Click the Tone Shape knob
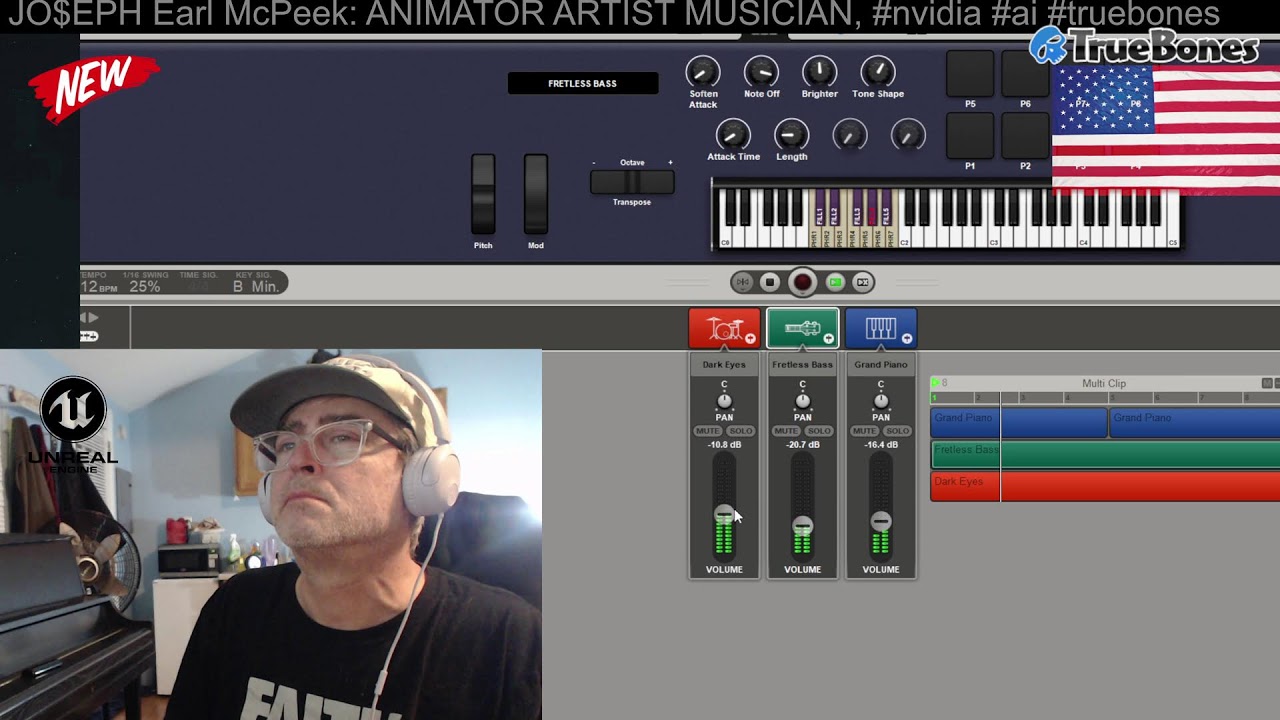This screenshot has width=1280, height=720. click(878, 71)
